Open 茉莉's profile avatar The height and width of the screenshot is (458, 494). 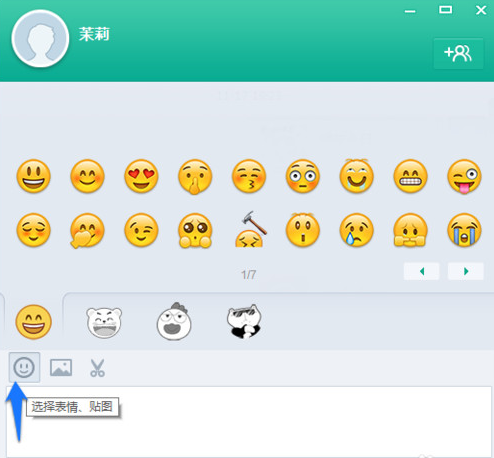pyautogui.click(x=40, y=39)
